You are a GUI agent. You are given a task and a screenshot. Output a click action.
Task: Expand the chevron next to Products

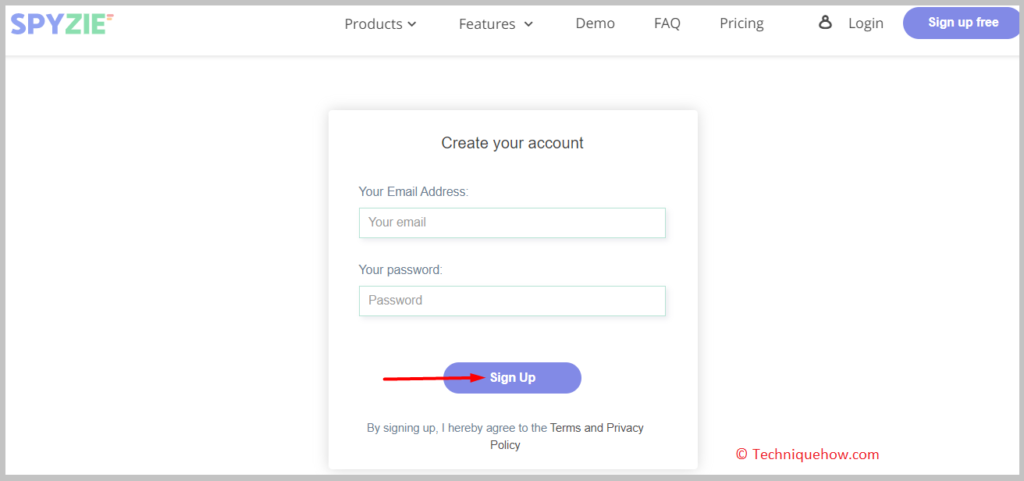(412, 24)
